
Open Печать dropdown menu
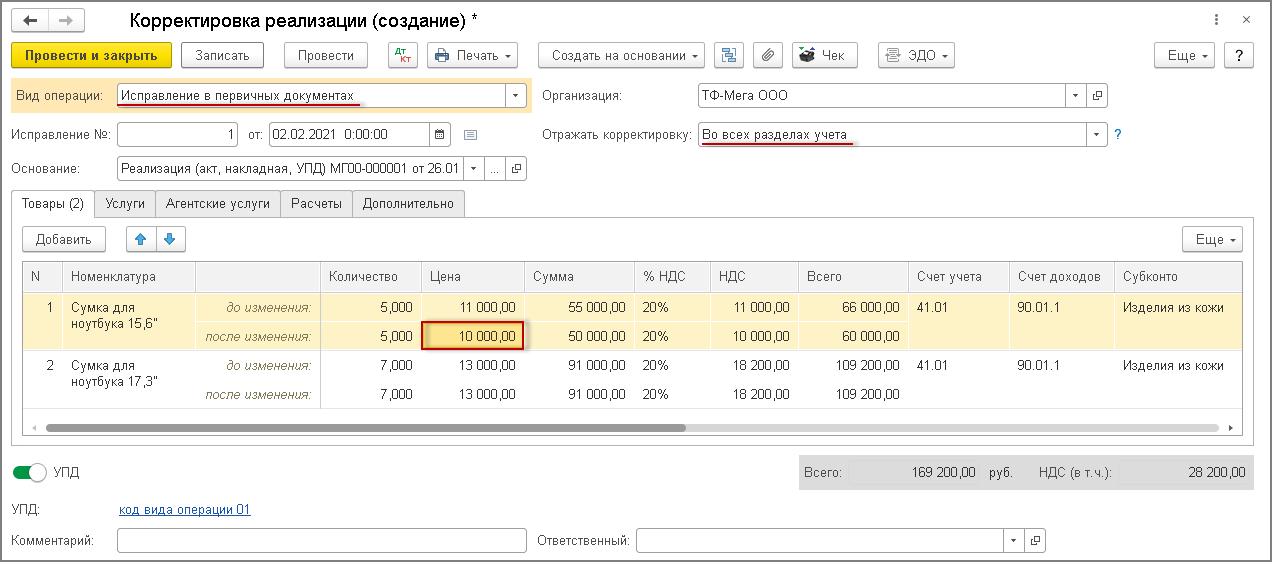click(x=473, y=55)
